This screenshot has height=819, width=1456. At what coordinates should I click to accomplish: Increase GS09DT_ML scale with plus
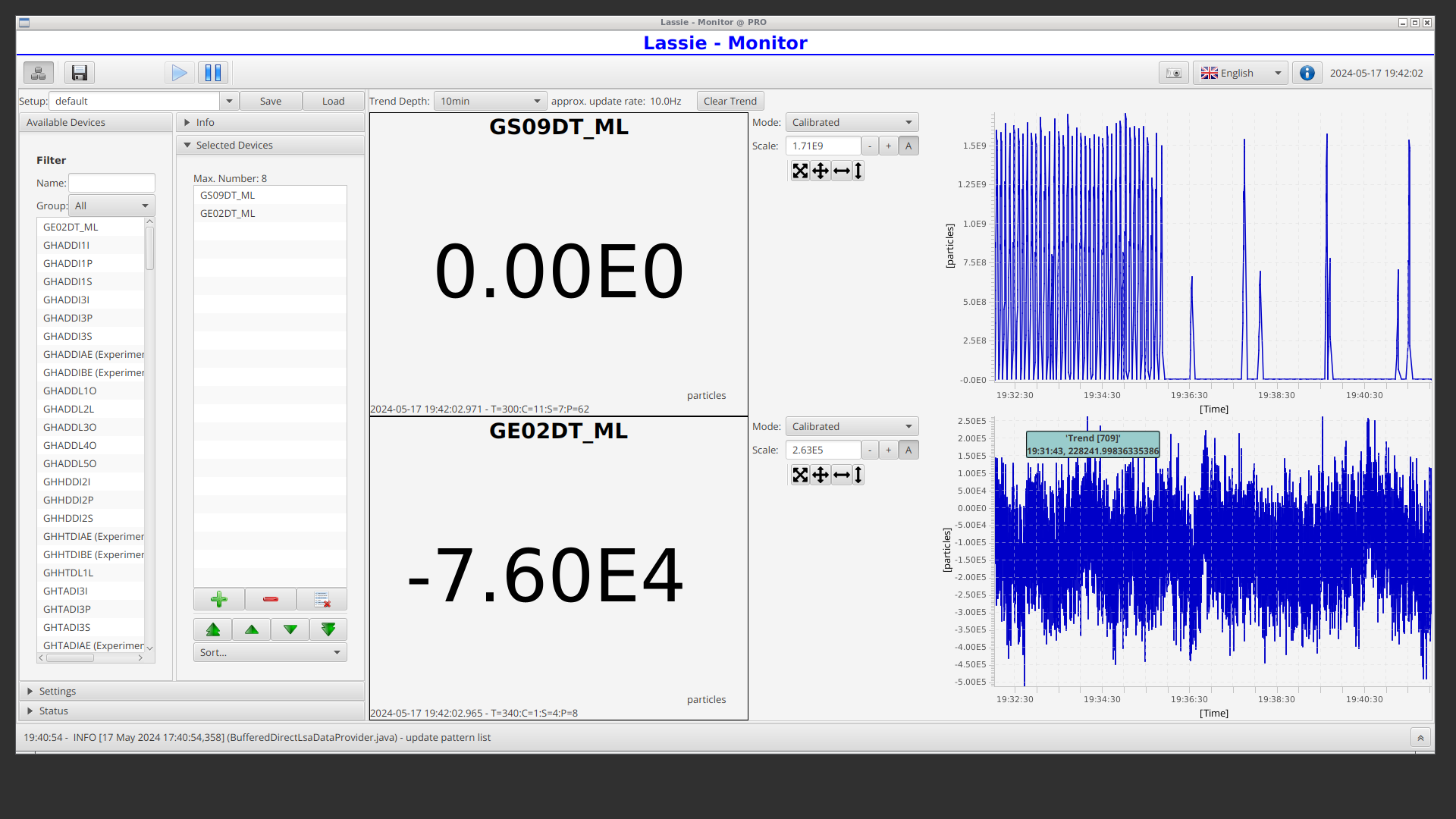point(889,146)
